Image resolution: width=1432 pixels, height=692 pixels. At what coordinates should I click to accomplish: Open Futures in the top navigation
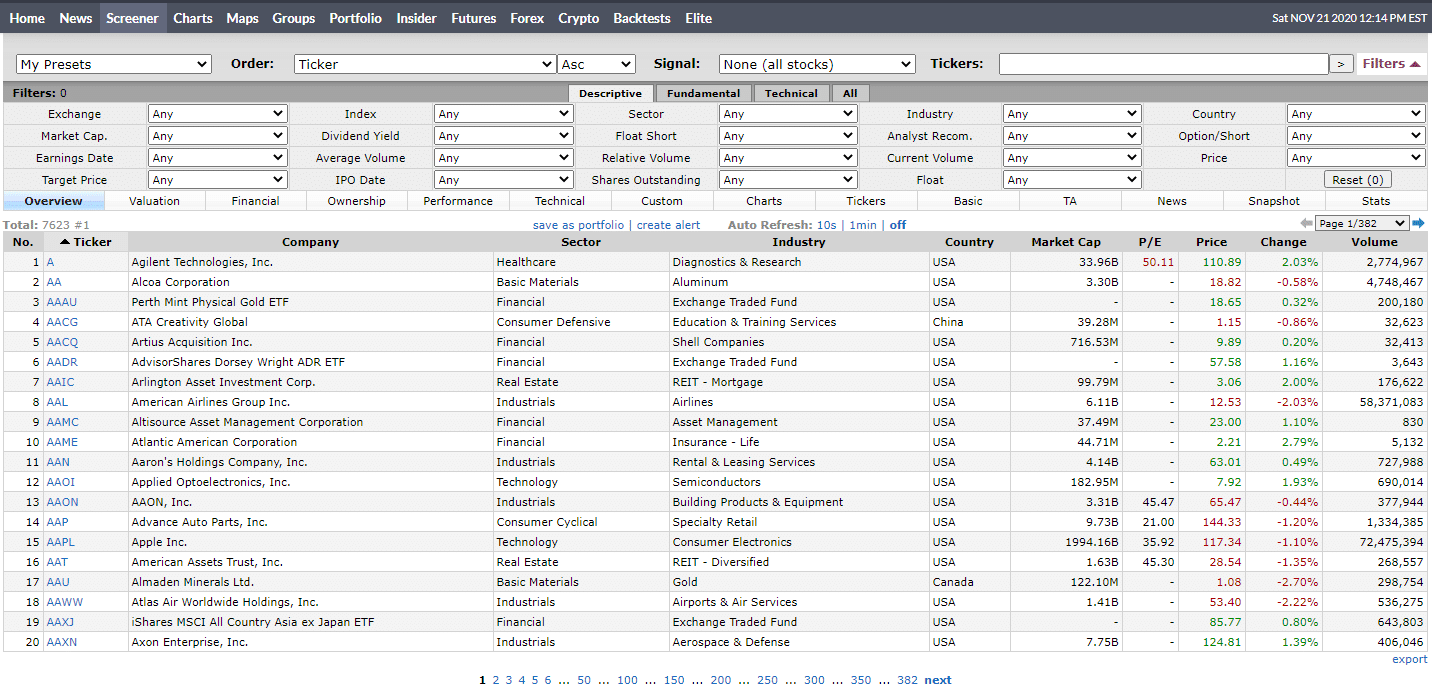[473, 18]
